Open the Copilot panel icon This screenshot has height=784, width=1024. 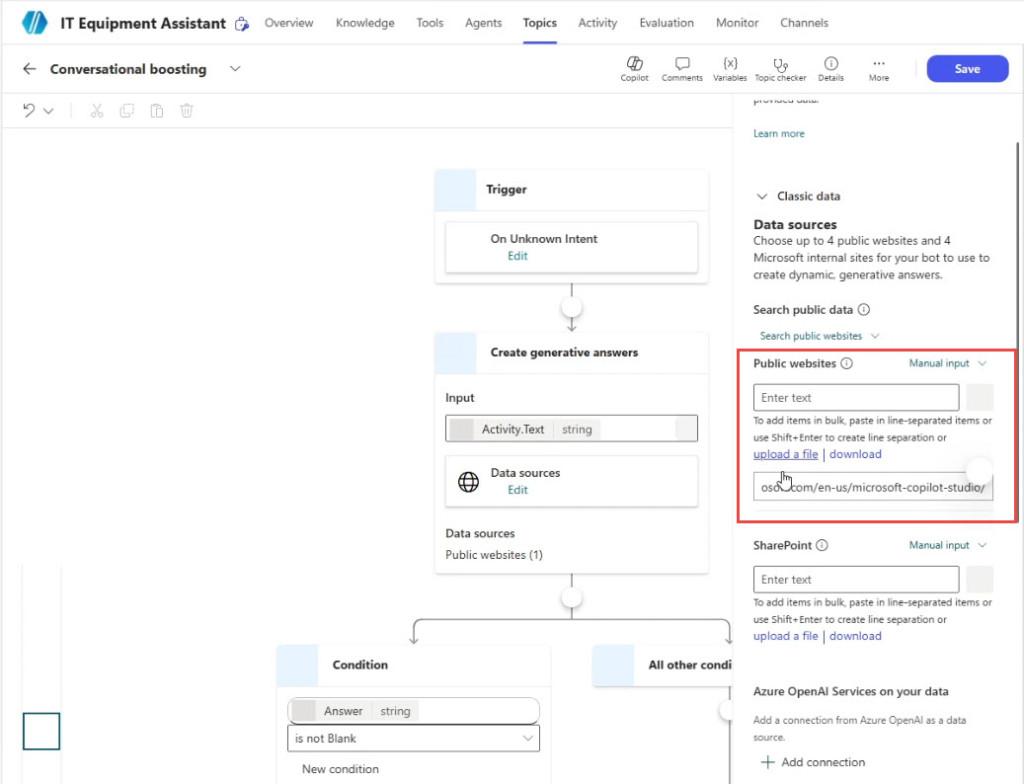pyautogui.click(x=634, y=69)
